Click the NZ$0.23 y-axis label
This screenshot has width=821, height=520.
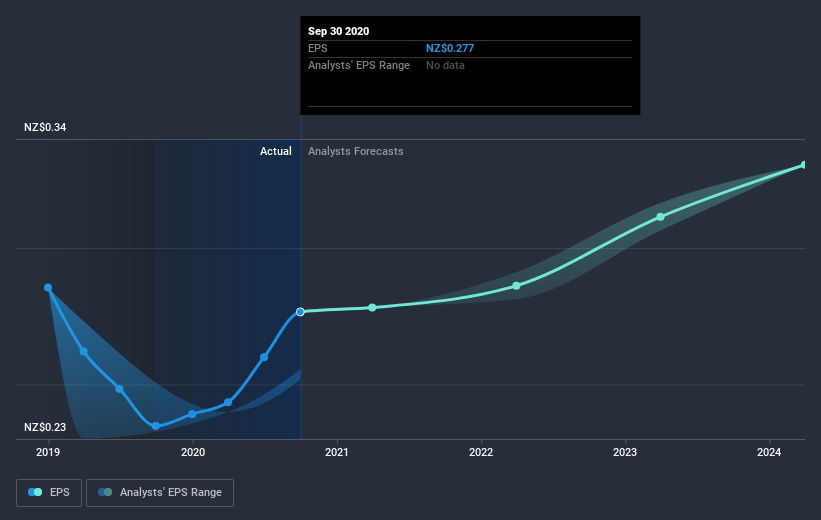point(45,427)
